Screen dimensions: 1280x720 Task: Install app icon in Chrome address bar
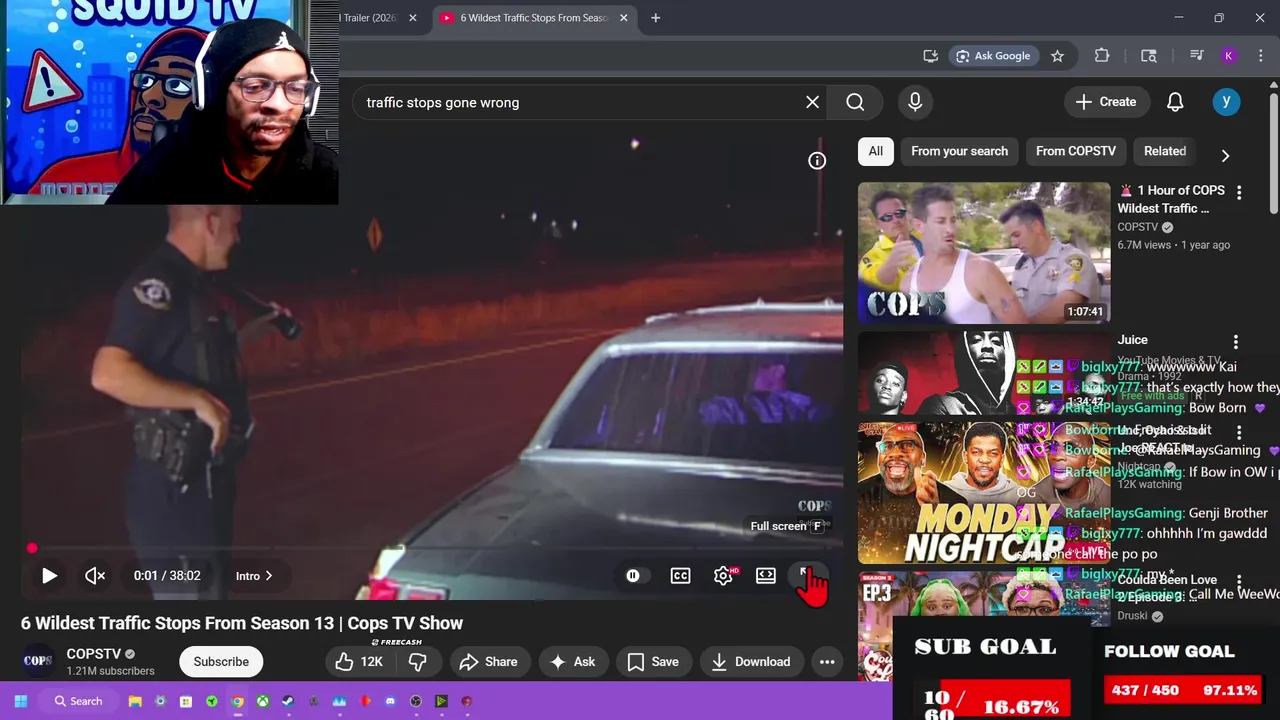point(930,56)
